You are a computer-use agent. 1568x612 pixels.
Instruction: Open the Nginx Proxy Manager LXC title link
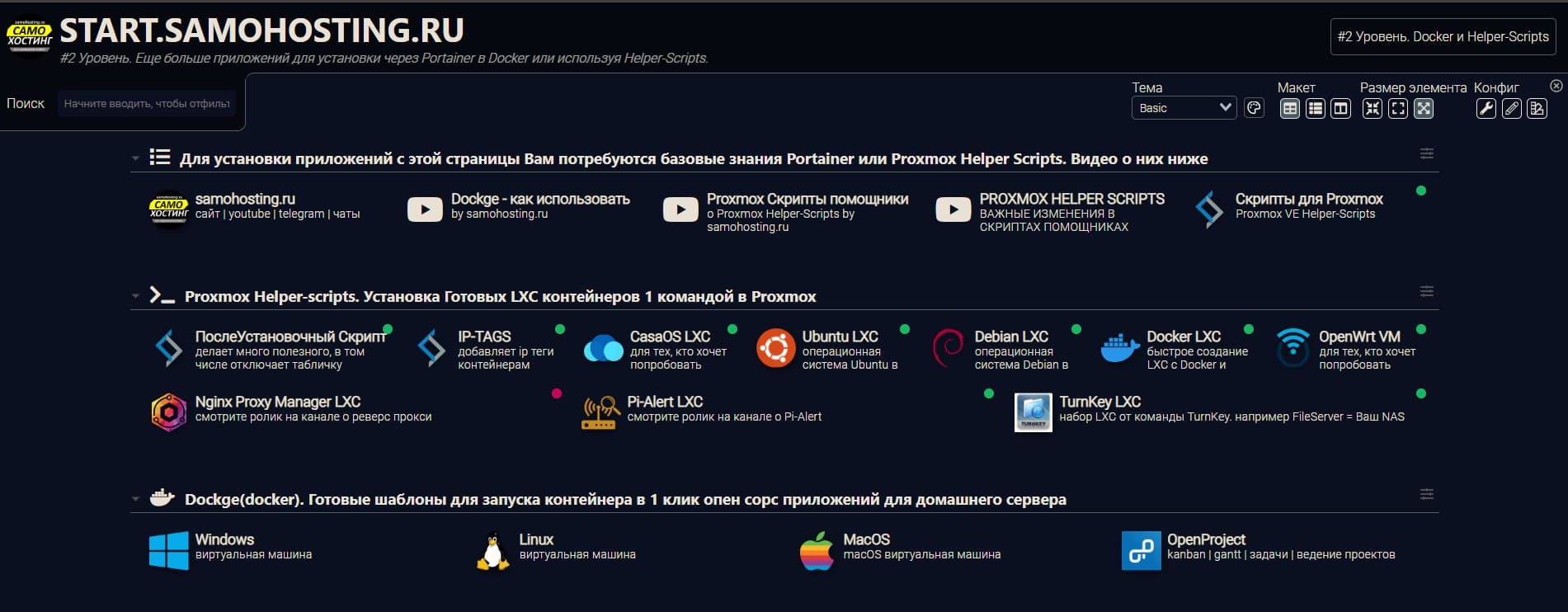coord(278,402)
